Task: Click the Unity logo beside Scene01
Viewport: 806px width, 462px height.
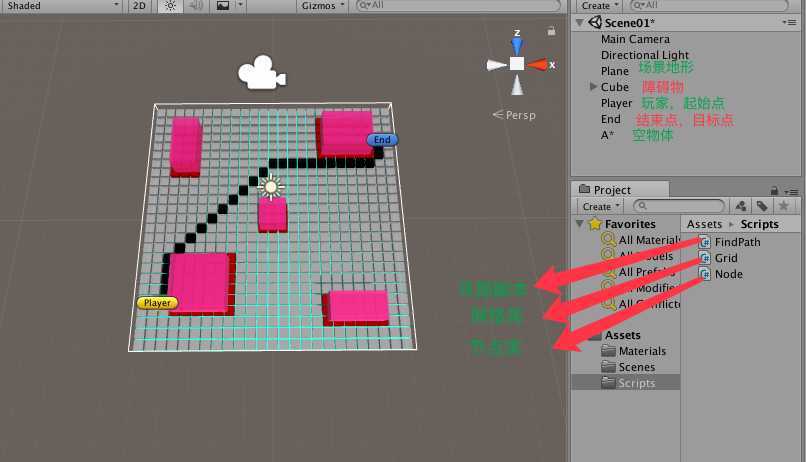Action: click(595, 22)
